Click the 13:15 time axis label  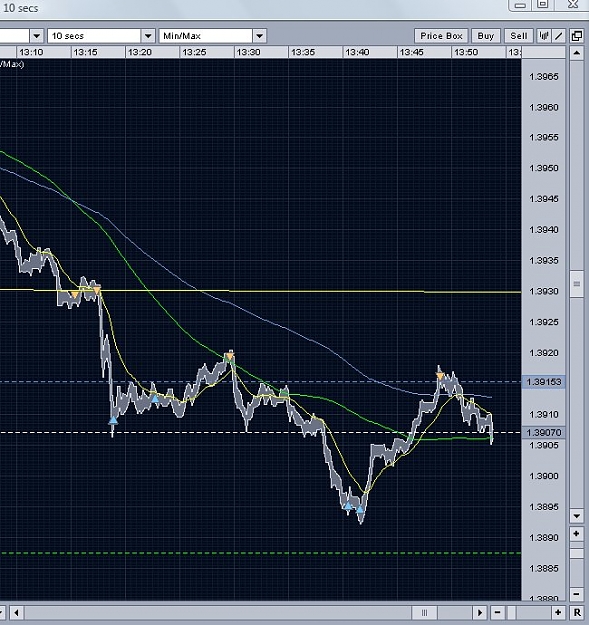85,52
